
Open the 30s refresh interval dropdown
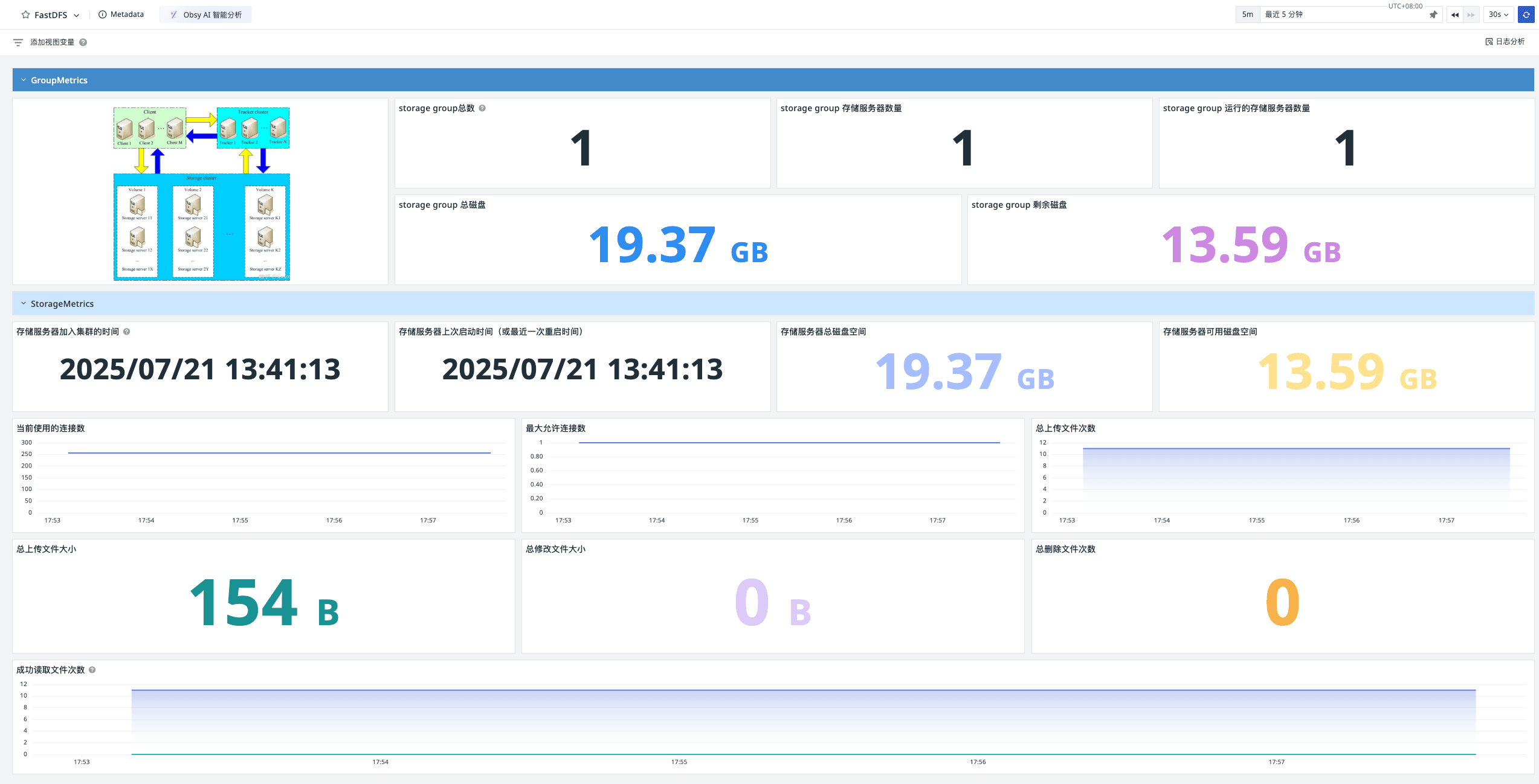(x=1499, y=14)
